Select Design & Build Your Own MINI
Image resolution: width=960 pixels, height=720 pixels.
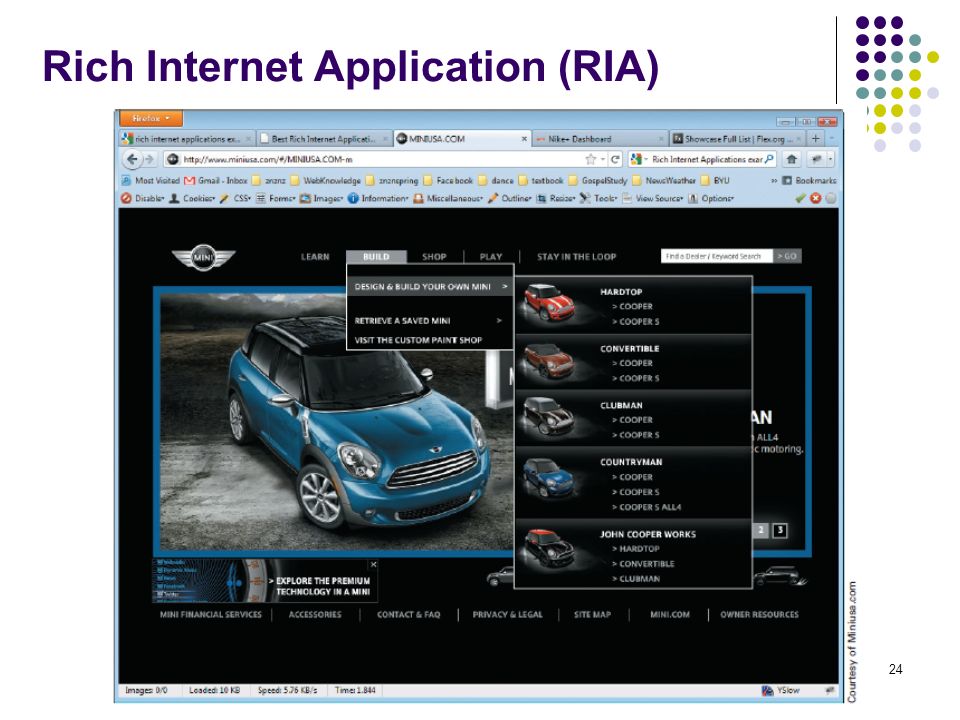coord(430,287)
